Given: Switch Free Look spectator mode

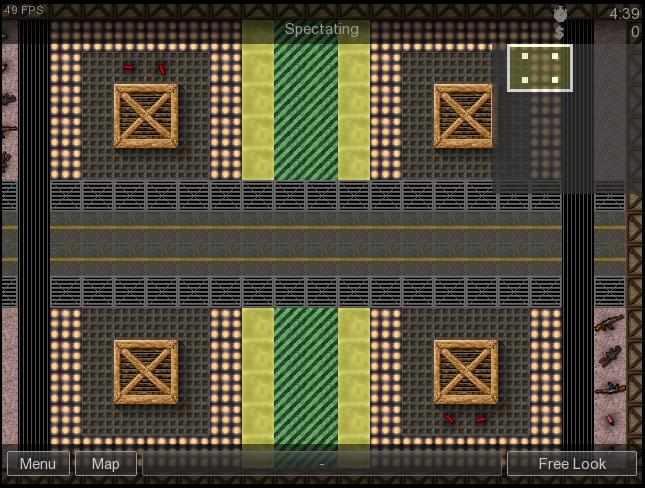Looking at the screenshot, I should [x=572, y=464].
